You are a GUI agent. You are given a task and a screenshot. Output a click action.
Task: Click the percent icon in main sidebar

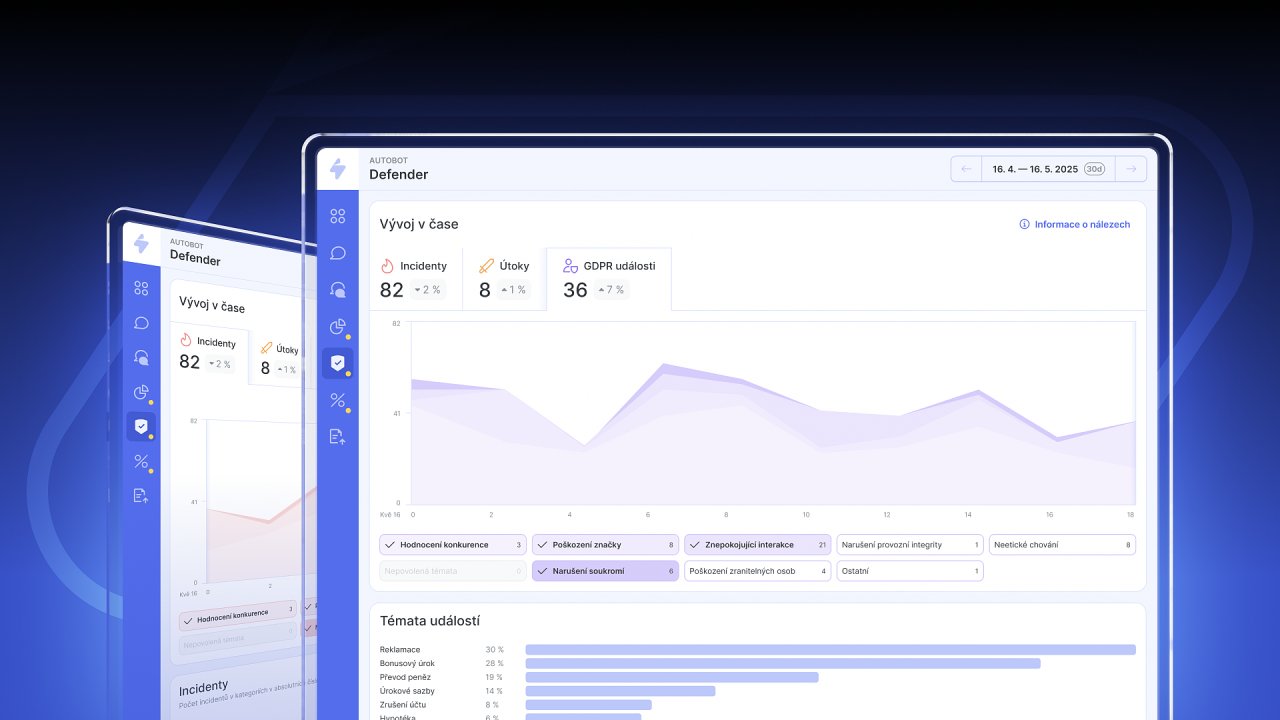[x=338, y=400]
